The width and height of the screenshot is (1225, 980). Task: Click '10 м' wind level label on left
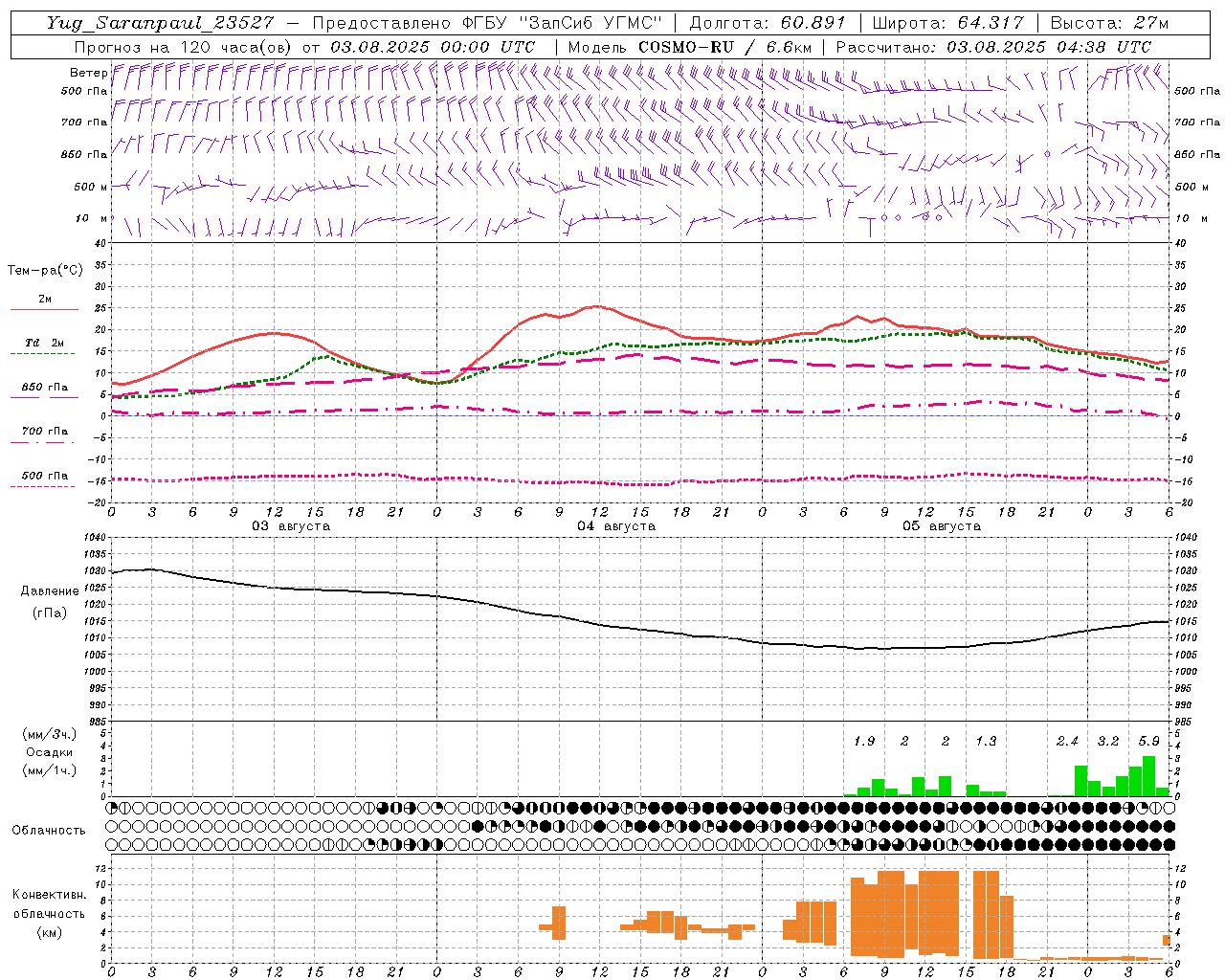click(91, 219)
